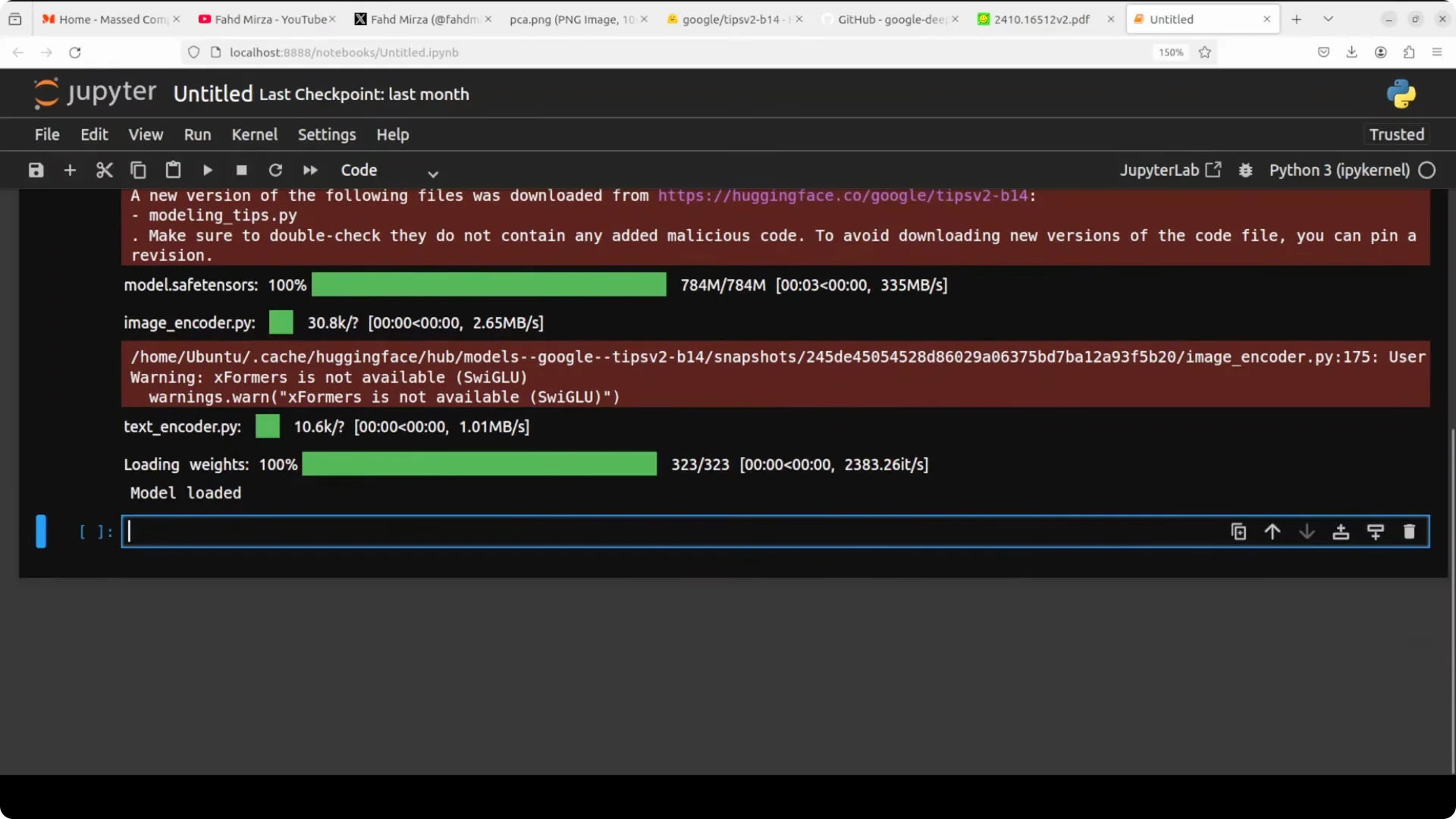The image size is (1456, 819).
Task: Reset the 150% zoom level badge
Action: coord(1170,52)
